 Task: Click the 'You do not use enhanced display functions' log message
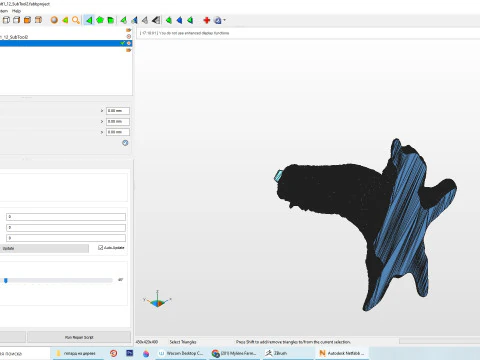click(194, 33)
